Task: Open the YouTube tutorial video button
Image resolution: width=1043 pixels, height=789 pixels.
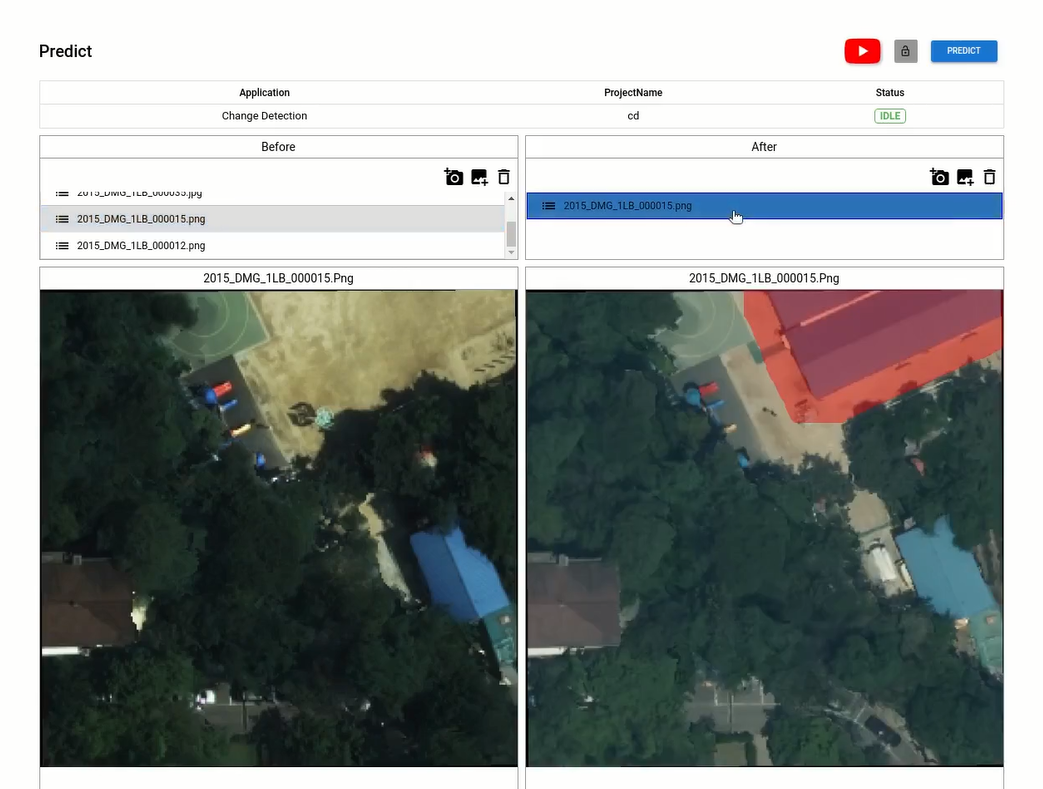Action: point(862,51)
